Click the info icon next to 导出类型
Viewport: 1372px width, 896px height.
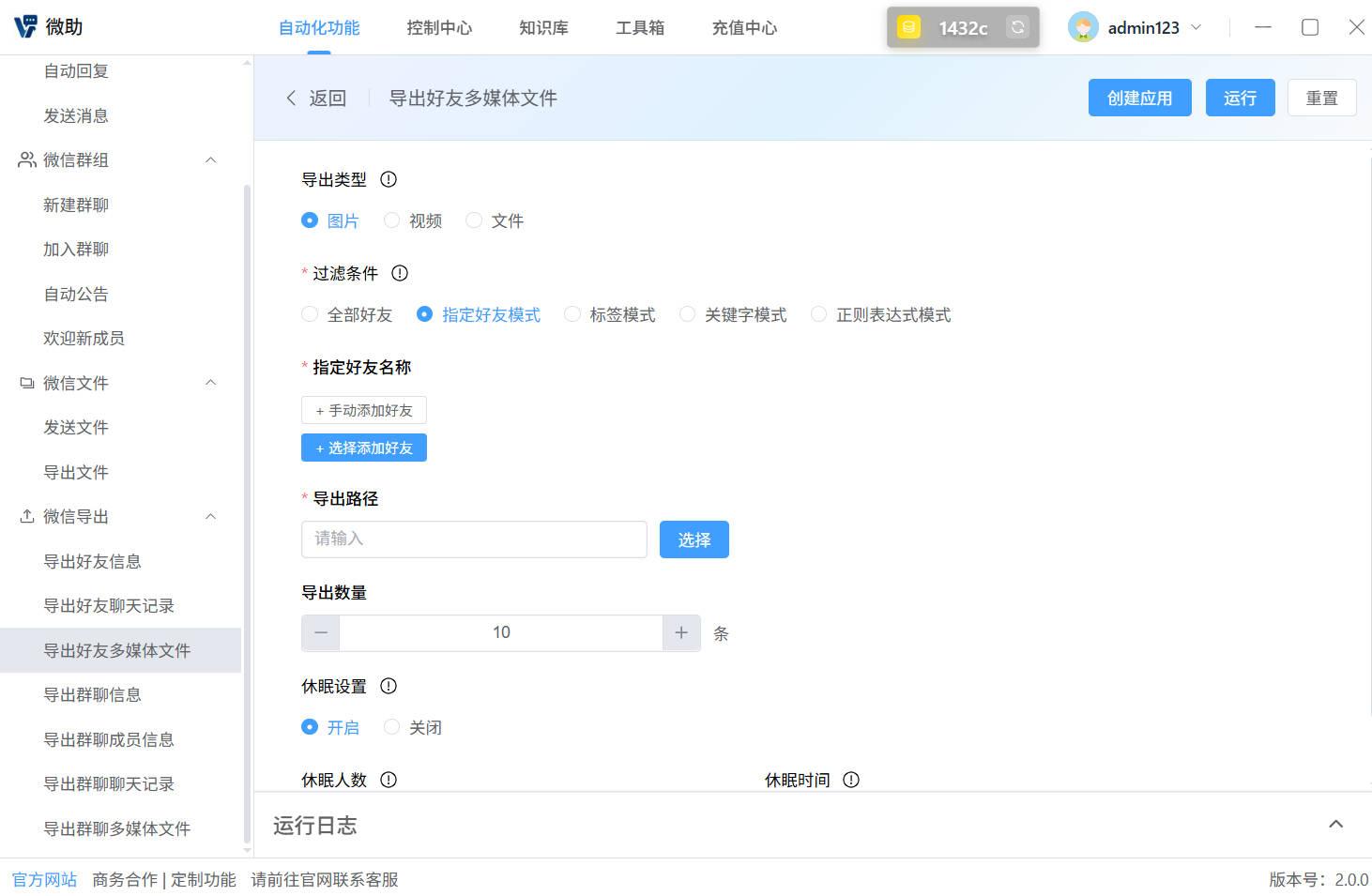tap(388, 179)
